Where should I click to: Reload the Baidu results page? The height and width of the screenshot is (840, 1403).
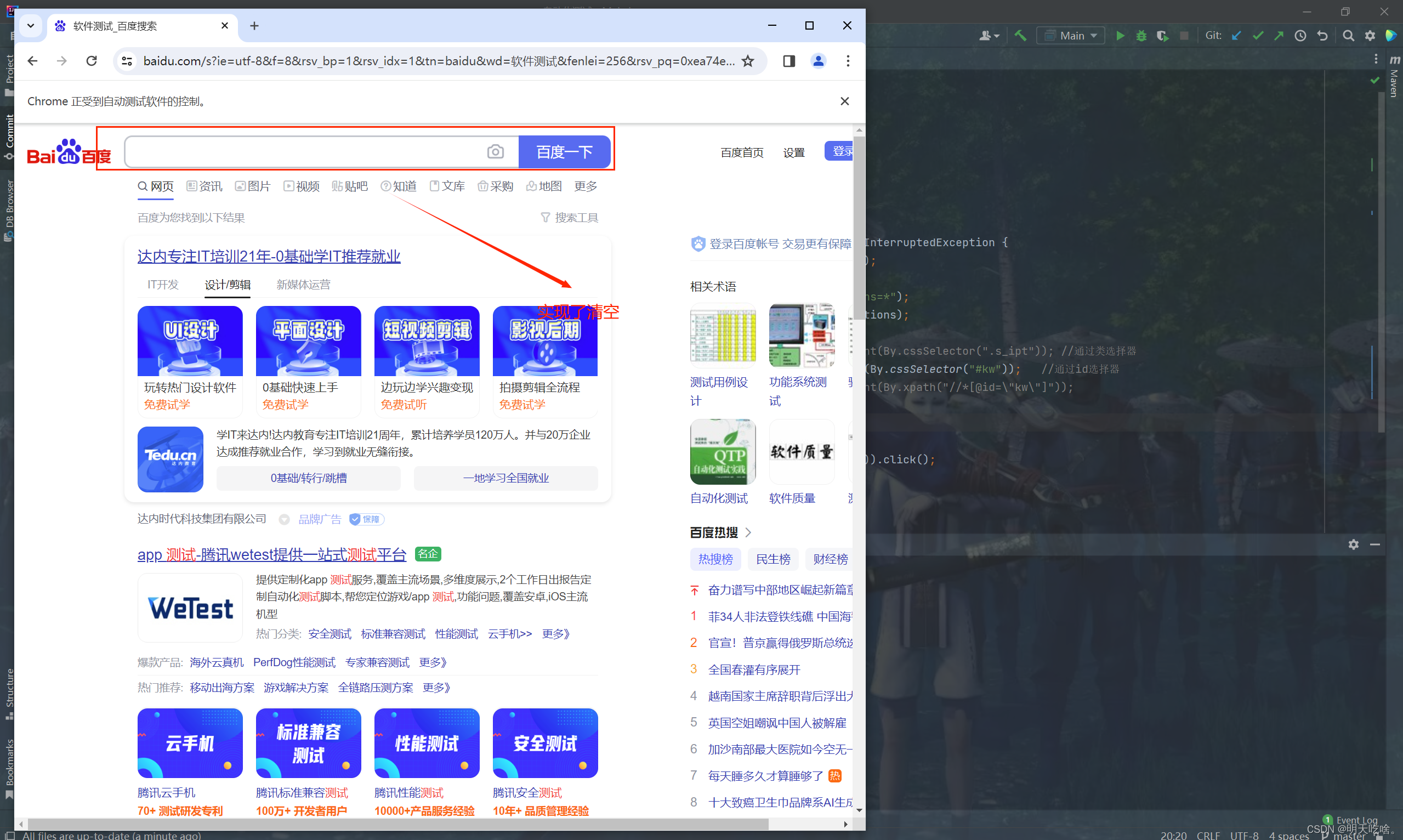[x=92, y=60]
